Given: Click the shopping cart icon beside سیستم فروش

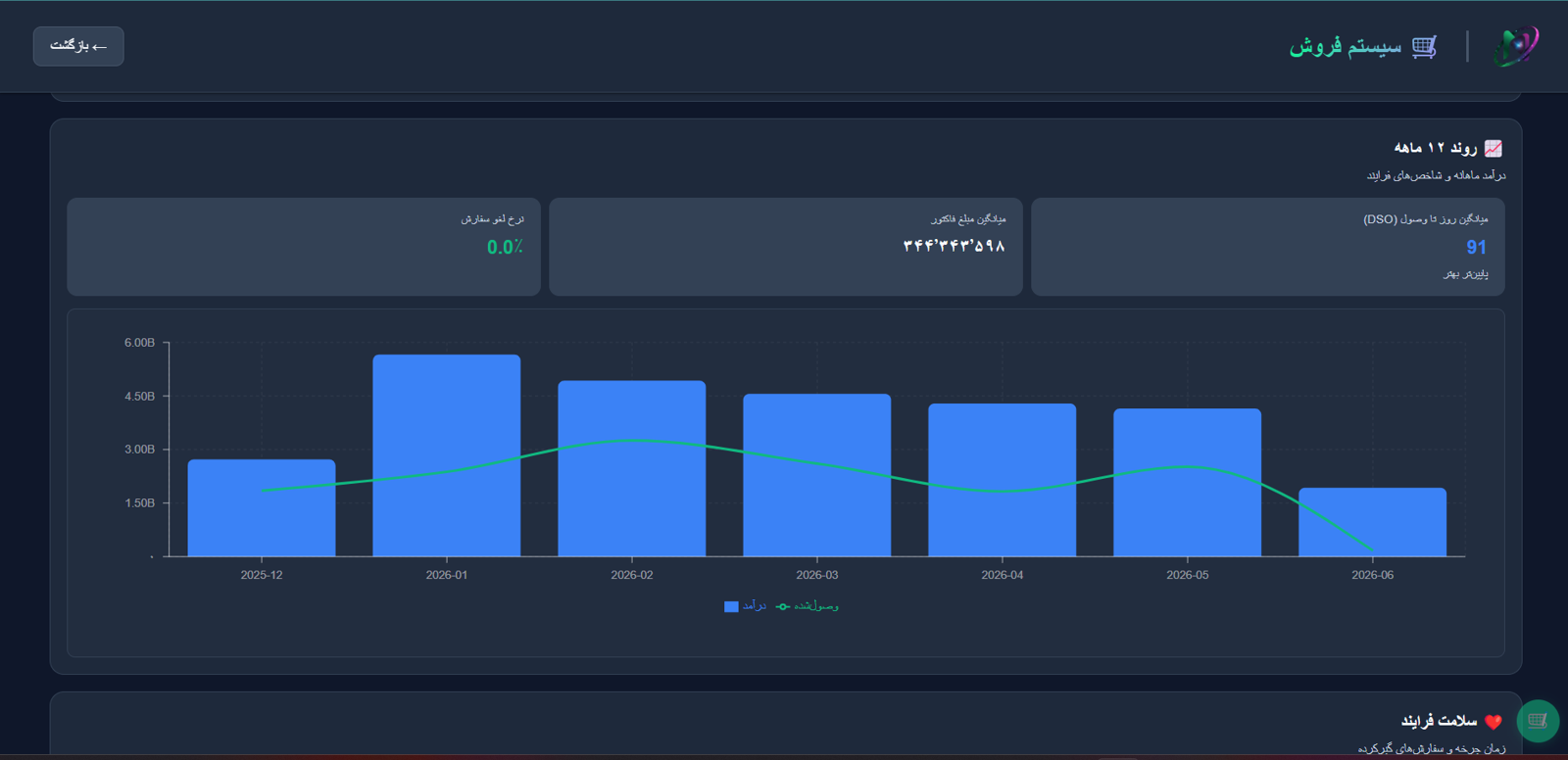Looking at the screenshot, I should click(x=1425, y=46).
